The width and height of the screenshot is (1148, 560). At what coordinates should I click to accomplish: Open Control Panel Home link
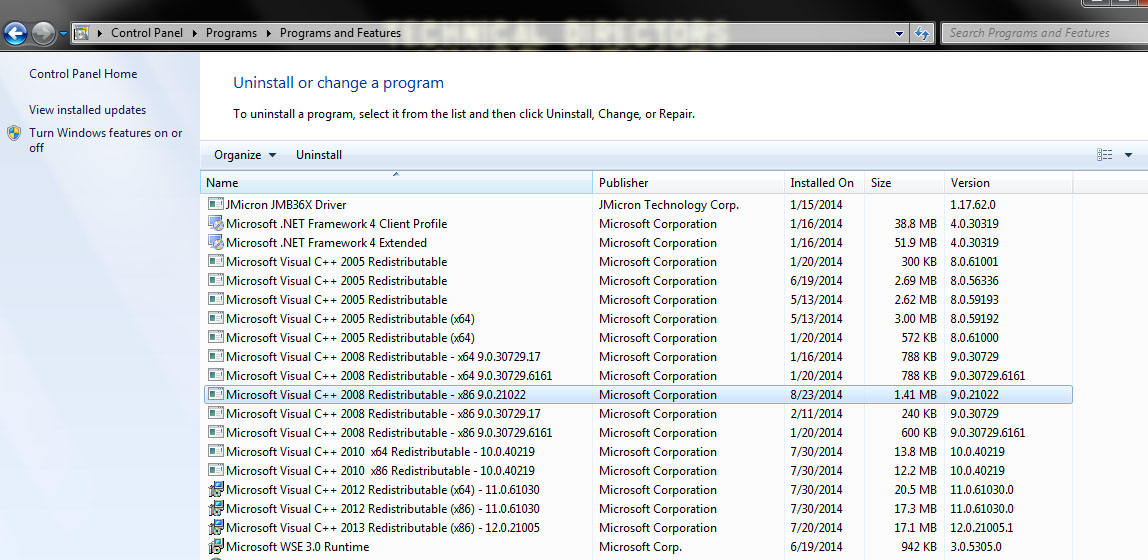tap(83, 74)
